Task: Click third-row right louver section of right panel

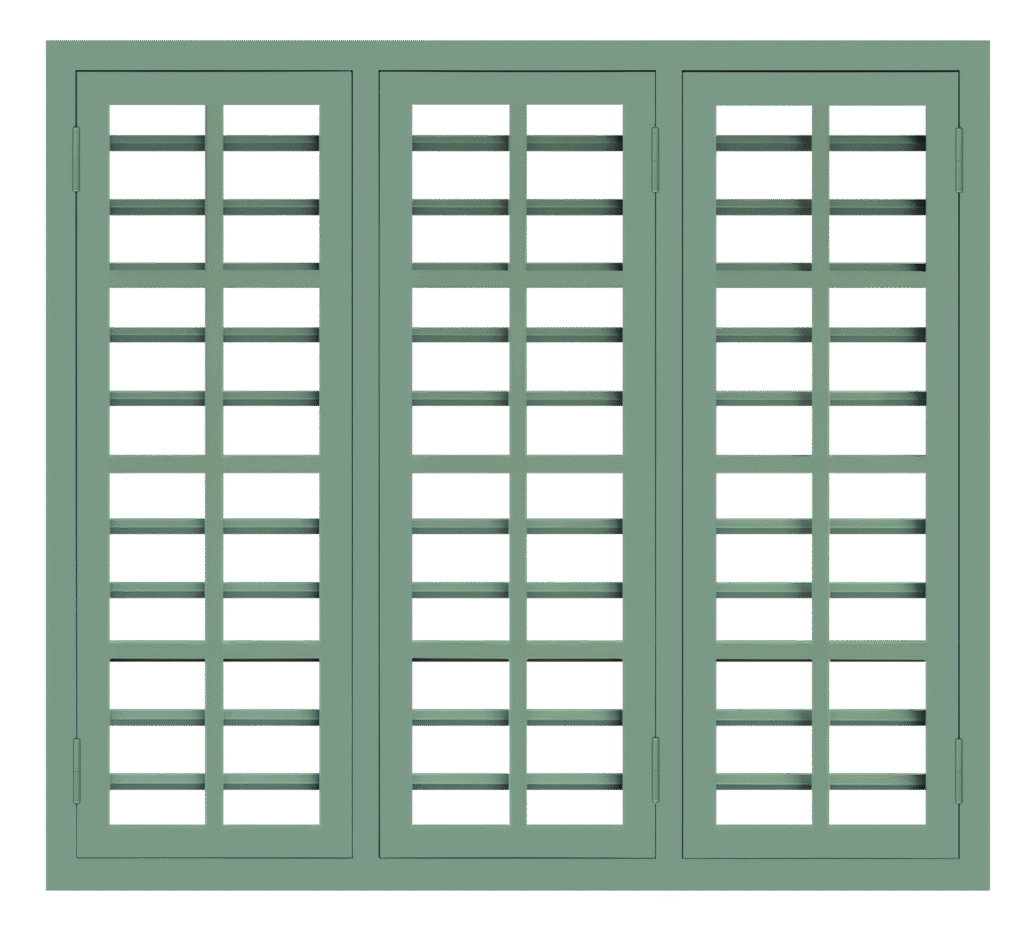Action: (877, 556)
